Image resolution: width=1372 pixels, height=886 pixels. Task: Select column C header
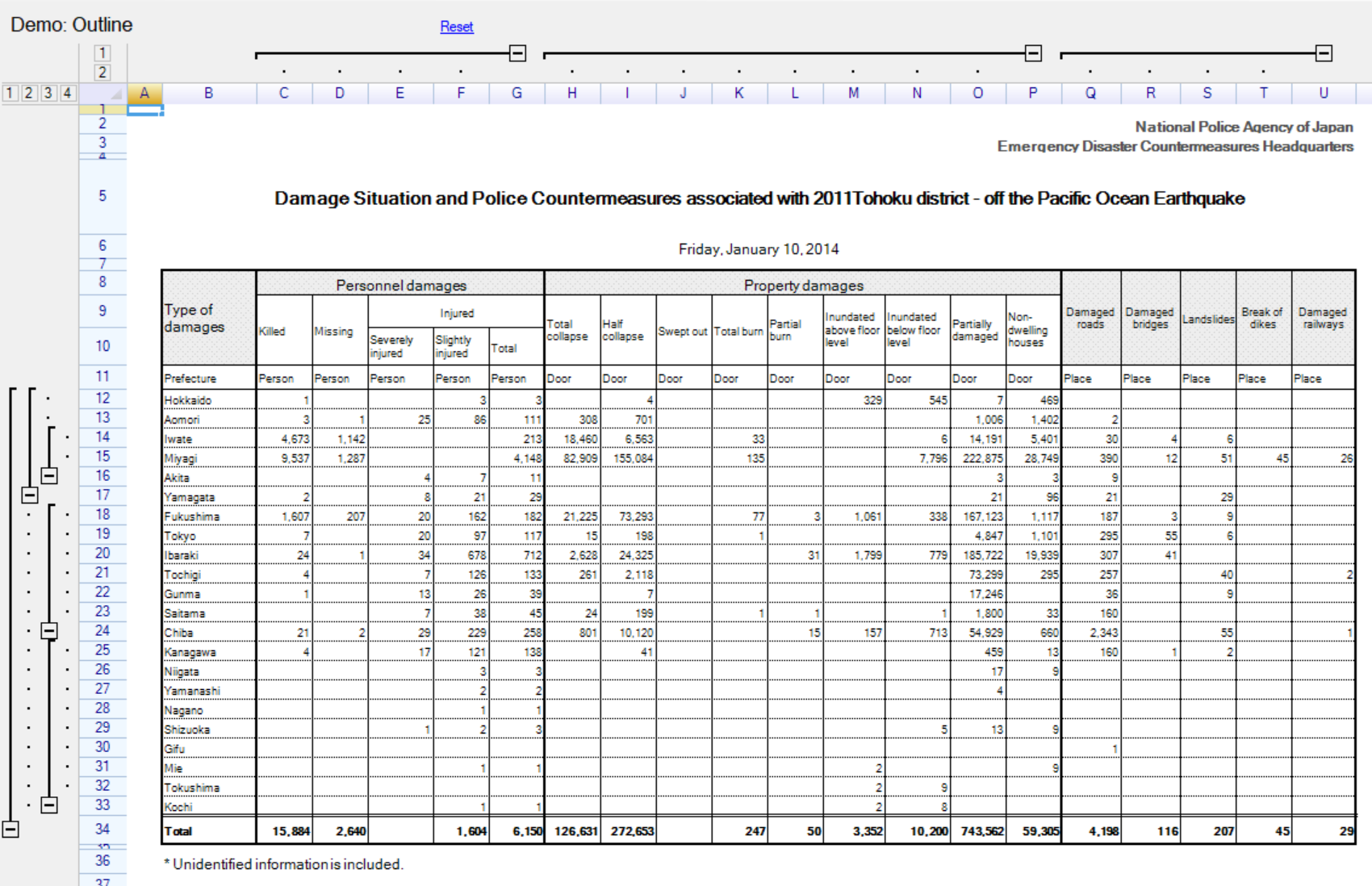click(284, 93)
